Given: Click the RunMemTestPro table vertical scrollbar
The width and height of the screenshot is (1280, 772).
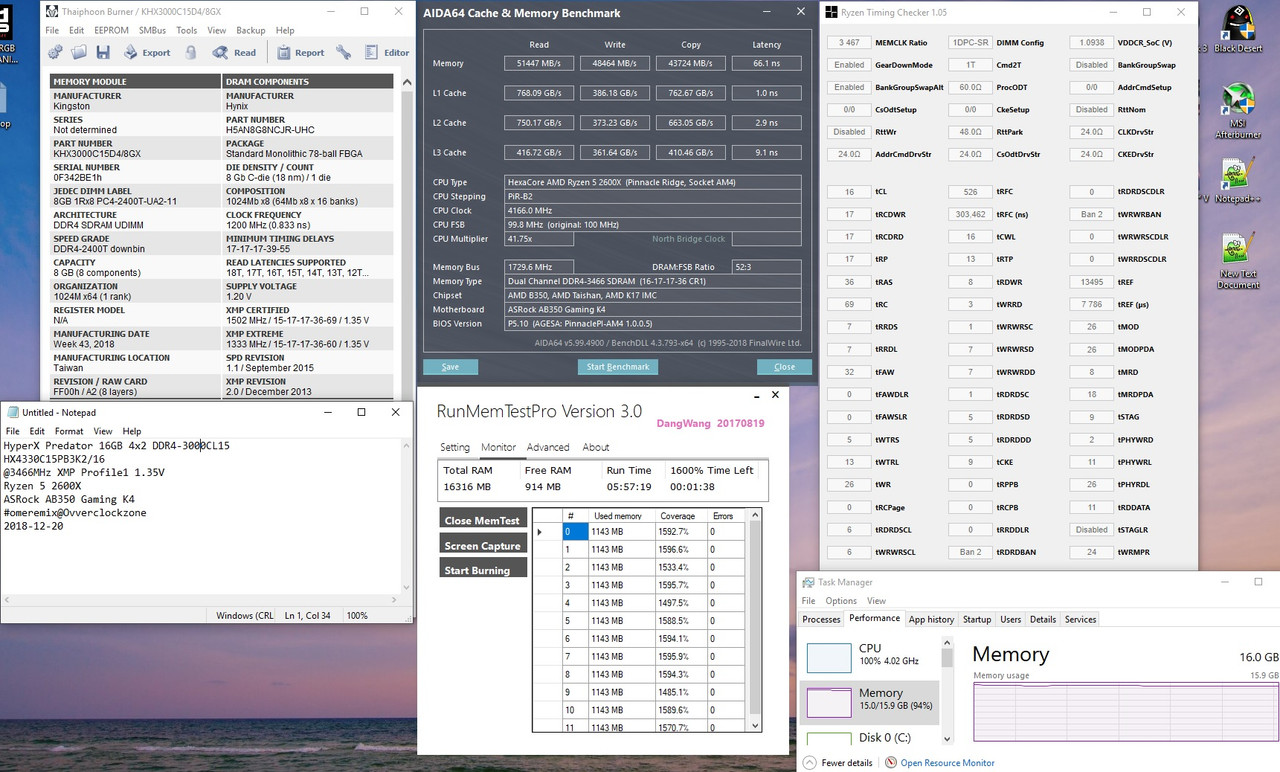Looking at the screenshot, I should 756,620.
